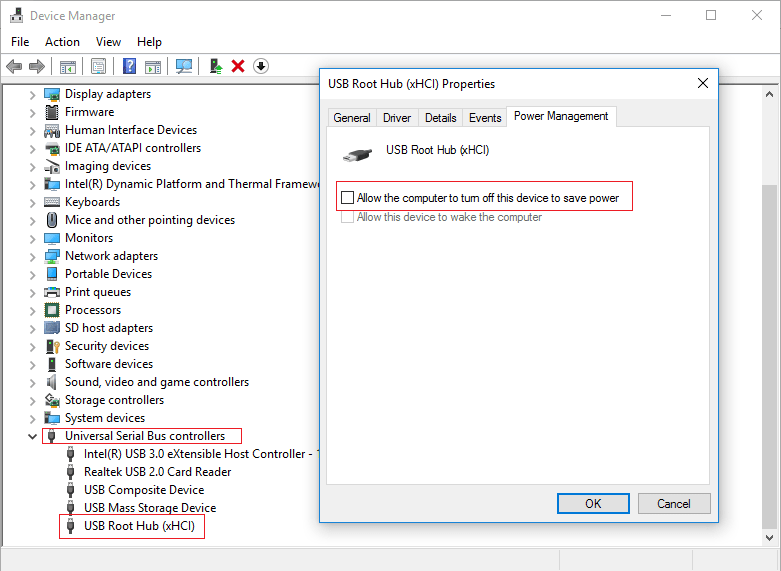The width and height of the screenshot is (781, 571).
Task: Click the Sound, video and game controllers speaker icon
Action: coord(52,382)
